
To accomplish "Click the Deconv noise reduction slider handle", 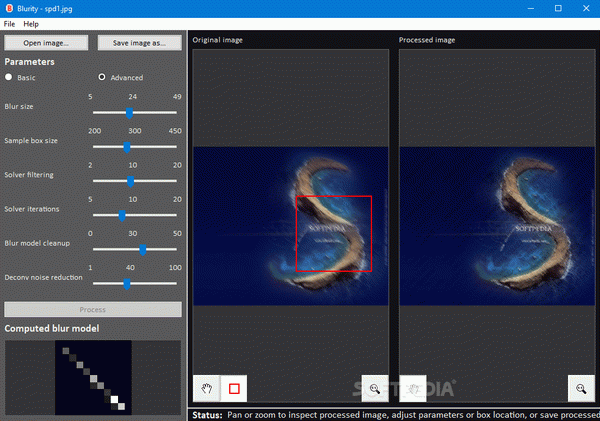I will [x=127, y=284].
